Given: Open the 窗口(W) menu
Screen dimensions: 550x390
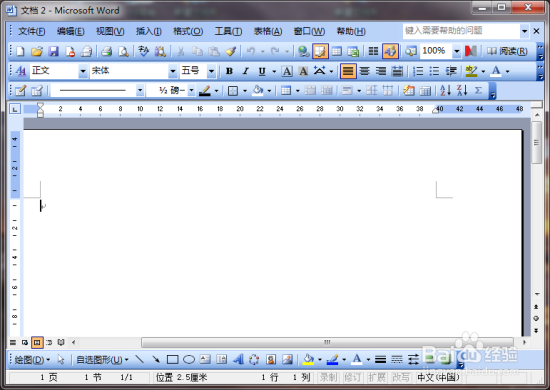Looking at the screenshot, I should click(309, 32).
